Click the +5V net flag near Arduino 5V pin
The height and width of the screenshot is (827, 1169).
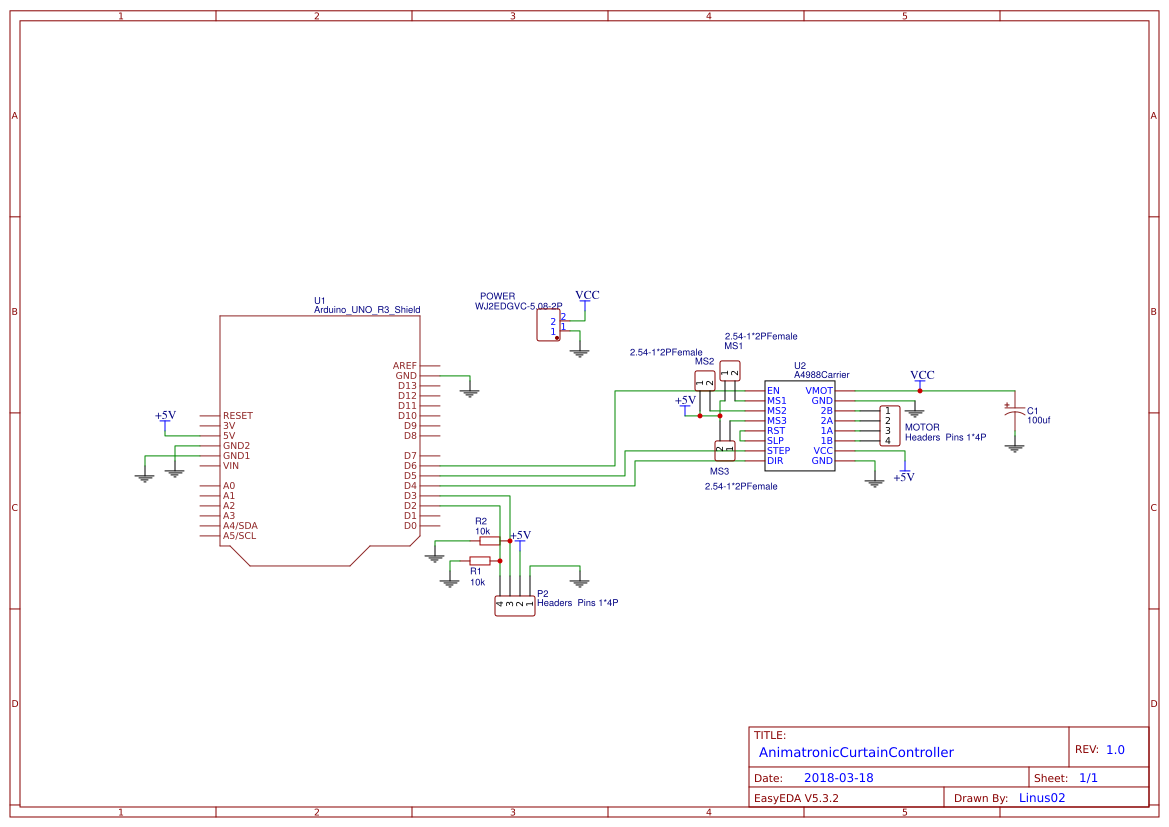165,418
